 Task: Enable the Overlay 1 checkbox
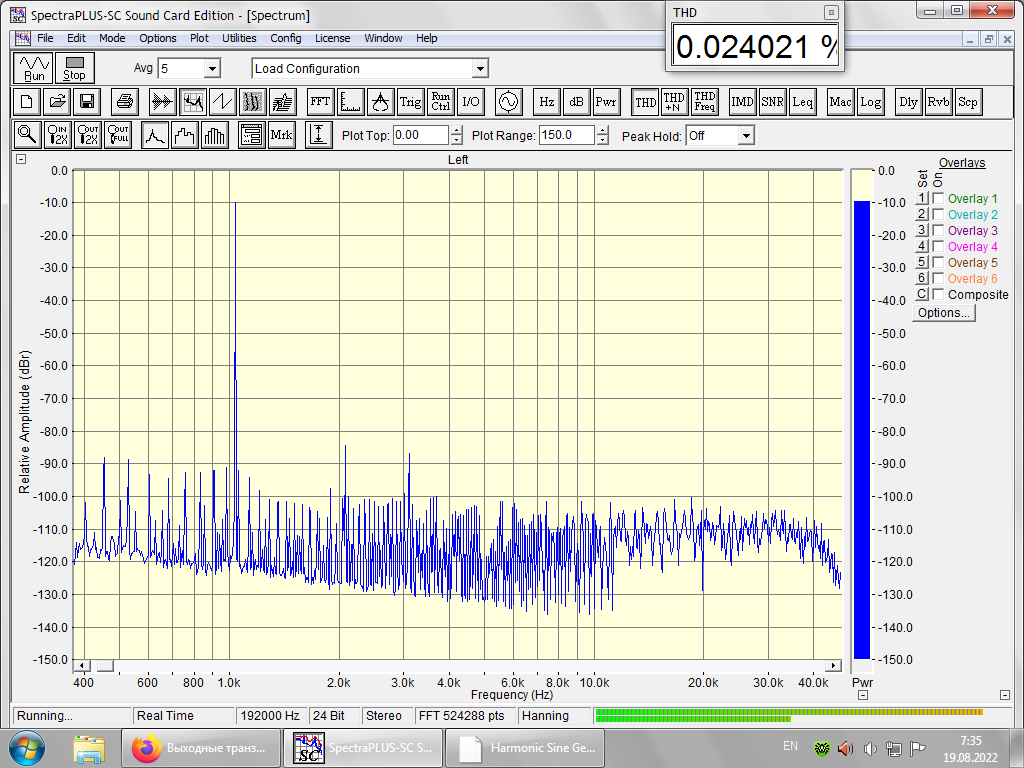[938, 199]
